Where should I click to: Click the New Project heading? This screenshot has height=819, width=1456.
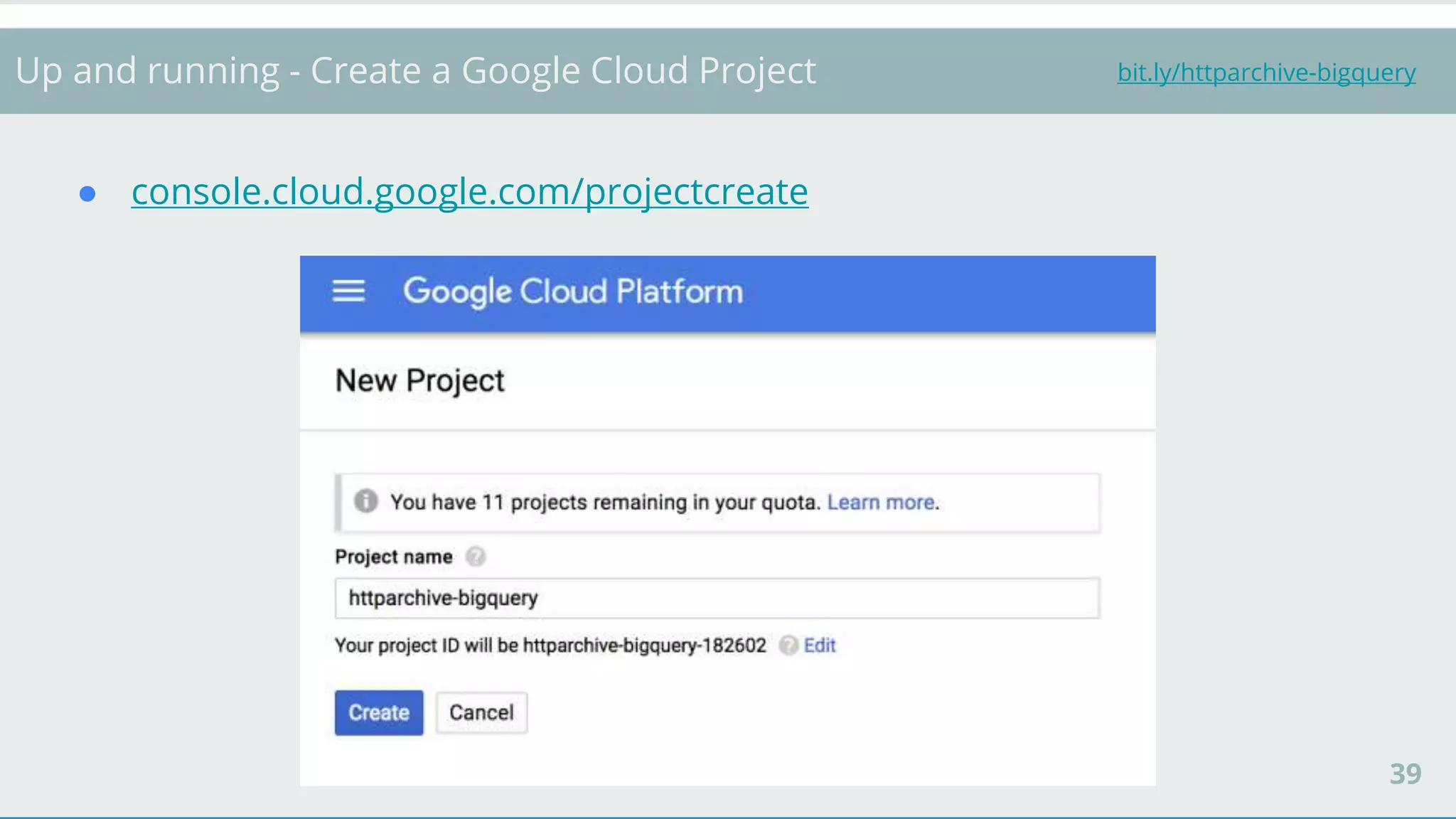click(419, 381)
